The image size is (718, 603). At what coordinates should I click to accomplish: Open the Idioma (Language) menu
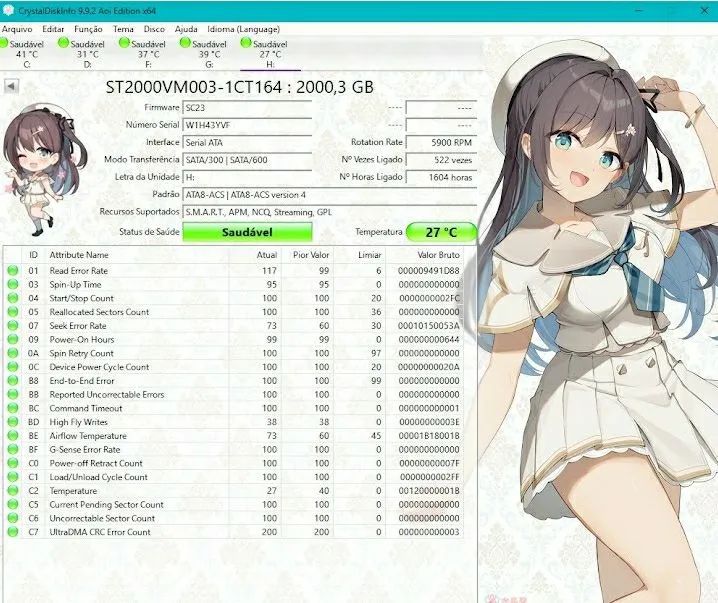coord(243,29)
